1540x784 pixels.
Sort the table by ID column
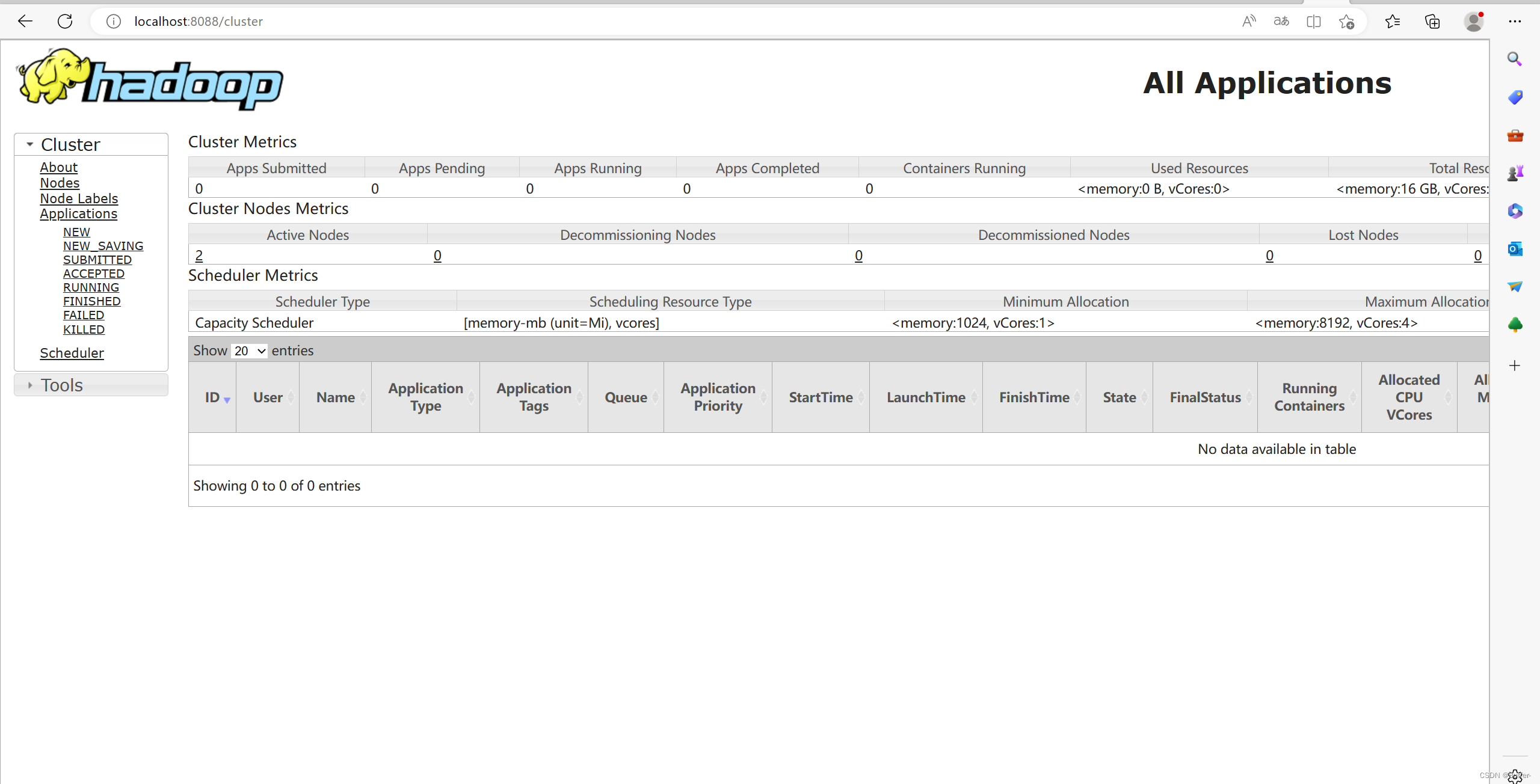(x=213, y=397)
